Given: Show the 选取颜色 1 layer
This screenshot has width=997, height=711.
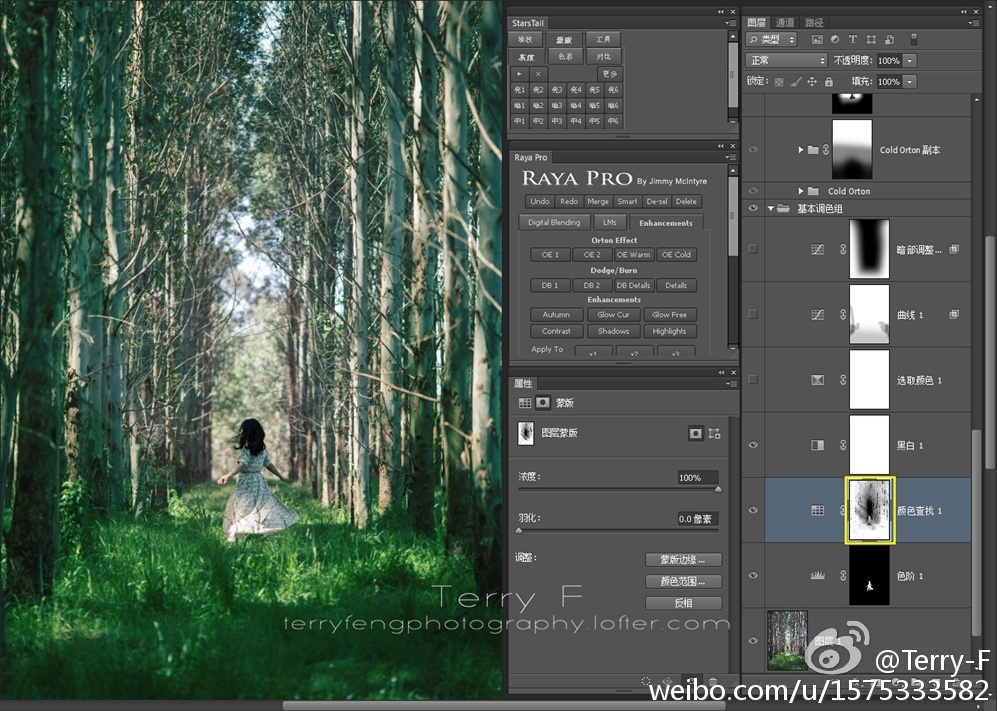Looking at the screenshot, I should (x=753, y=379).
